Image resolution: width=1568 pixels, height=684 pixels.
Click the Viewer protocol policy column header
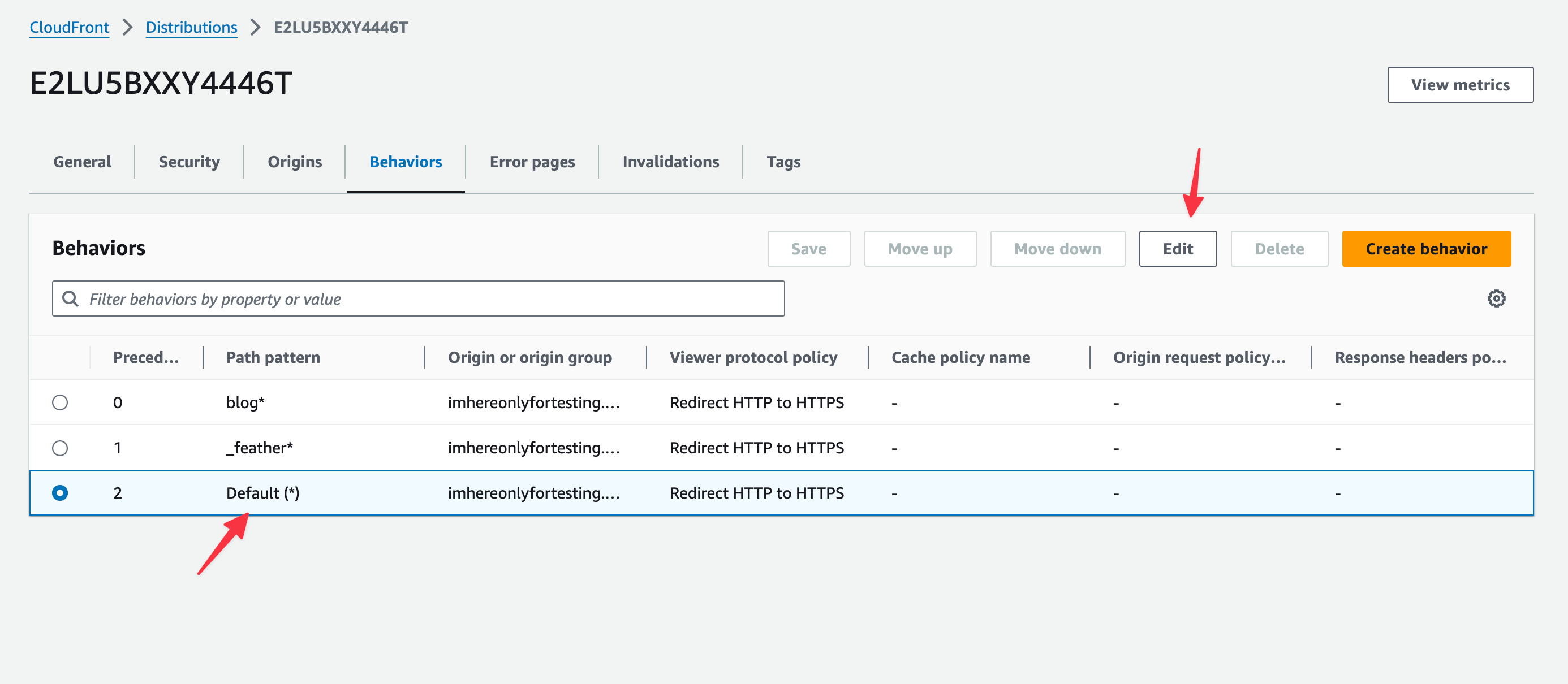coord(753,357)
